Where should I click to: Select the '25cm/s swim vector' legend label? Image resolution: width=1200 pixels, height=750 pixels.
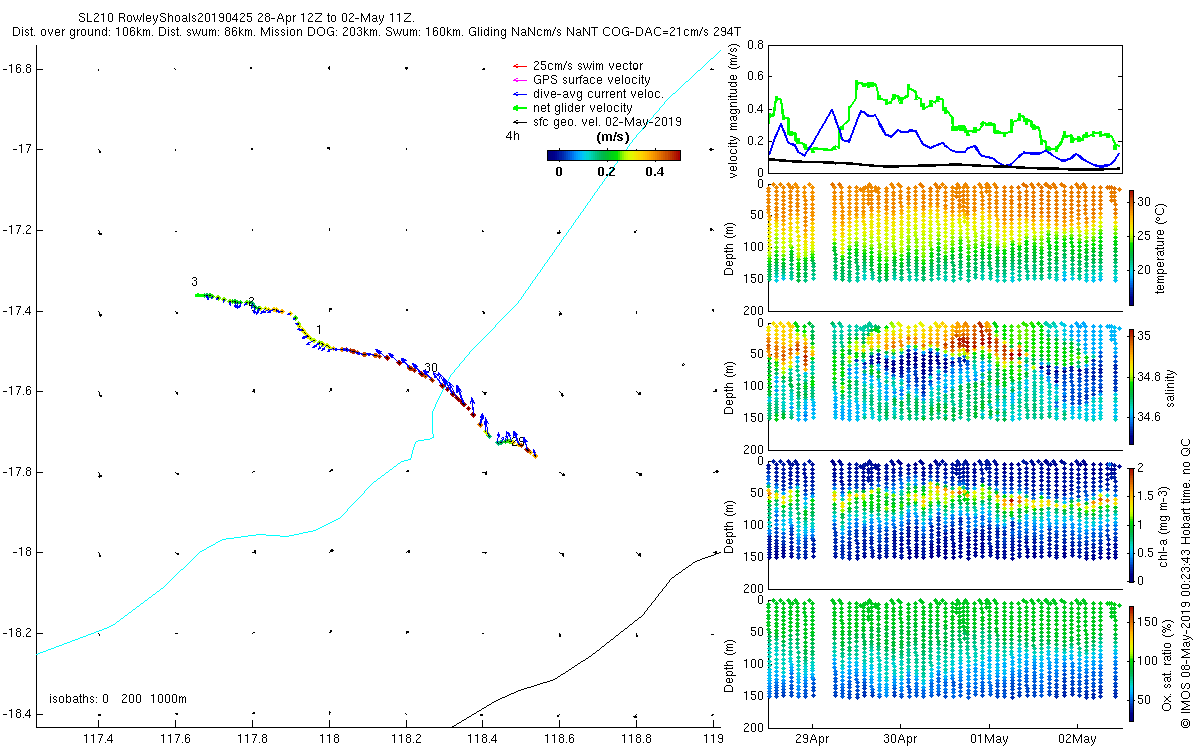point(586,66)
